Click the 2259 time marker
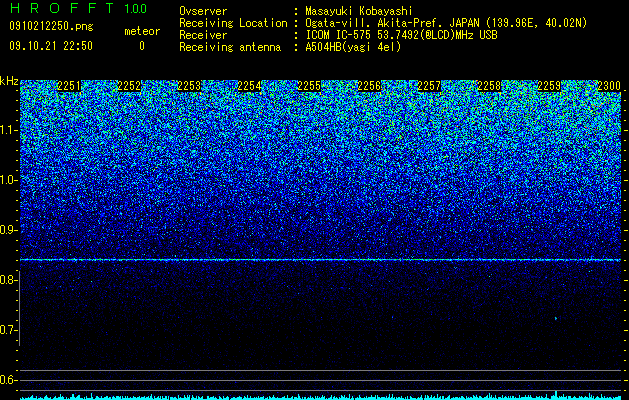This screenshot has width=629, height=400. pyautogui.click(x=549, y=86)
